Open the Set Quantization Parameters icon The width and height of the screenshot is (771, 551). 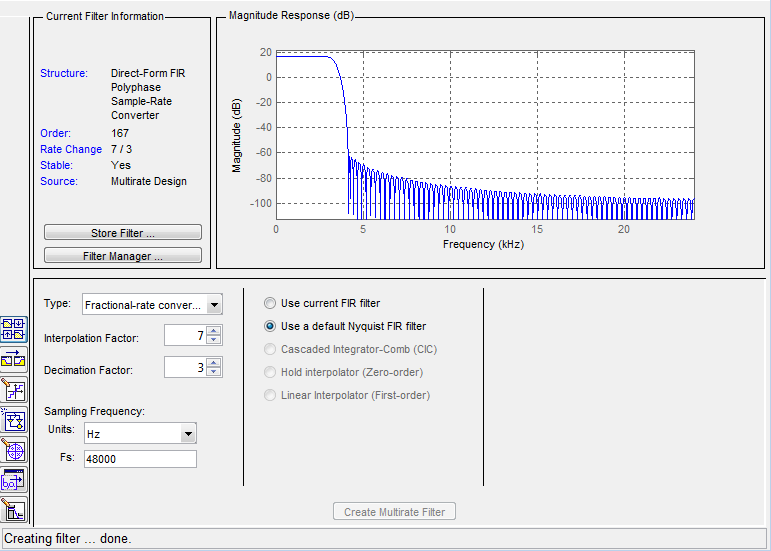13,390
